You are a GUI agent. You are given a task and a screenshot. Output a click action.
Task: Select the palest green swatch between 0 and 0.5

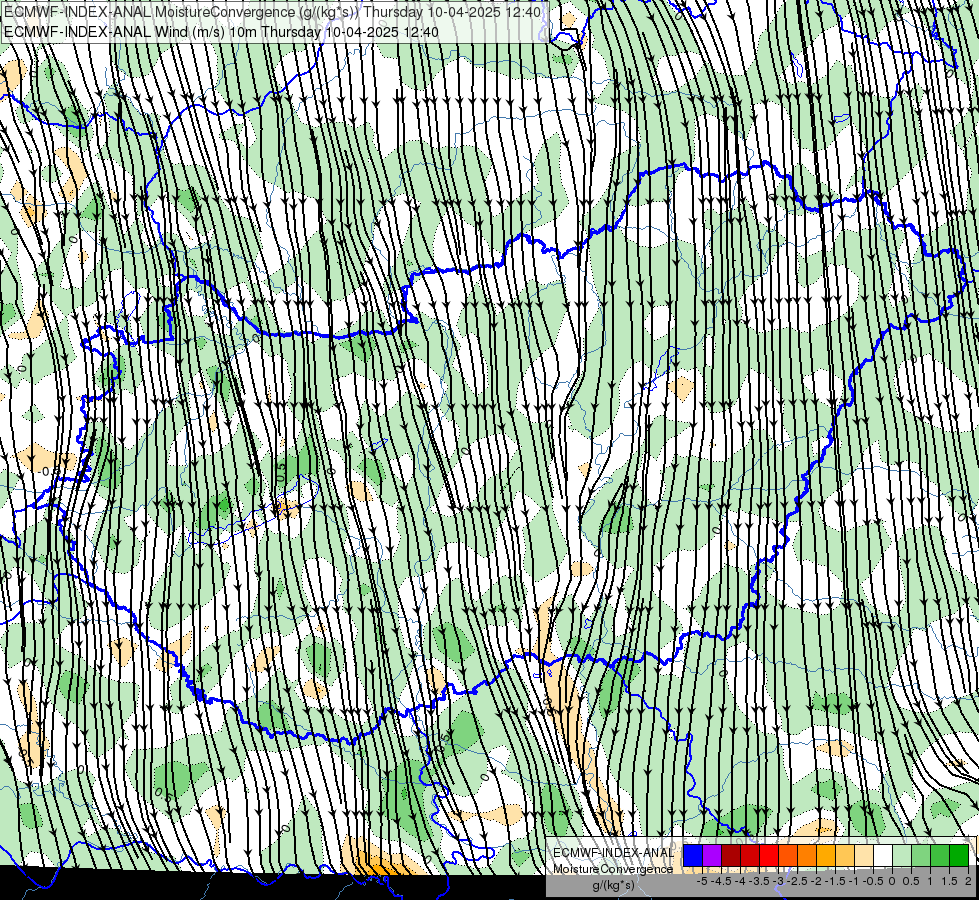pyautogui.click(x=902, y=856)
